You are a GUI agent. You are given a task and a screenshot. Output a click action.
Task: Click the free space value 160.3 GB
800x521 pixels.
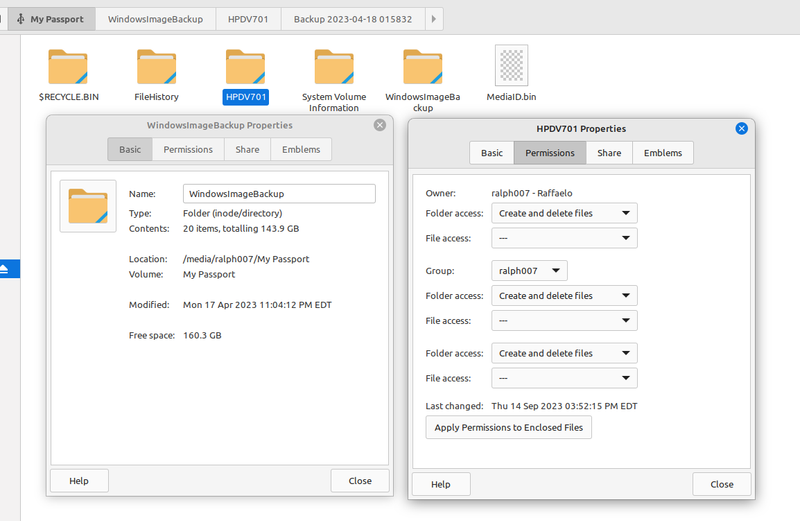(x=202, y=336)
